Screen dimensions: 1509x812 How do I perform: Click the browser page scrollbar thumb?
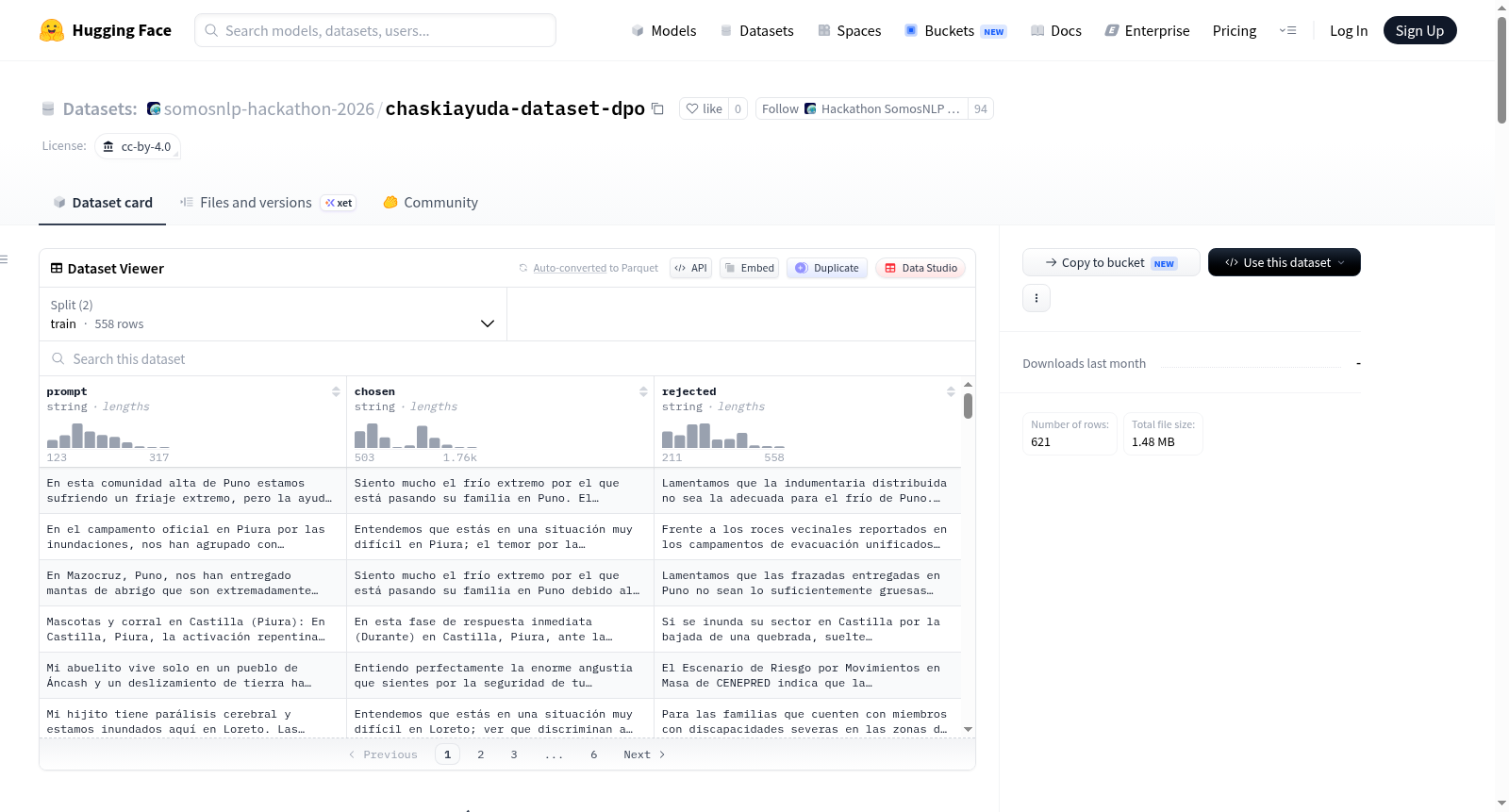[x=1501, y=70]
